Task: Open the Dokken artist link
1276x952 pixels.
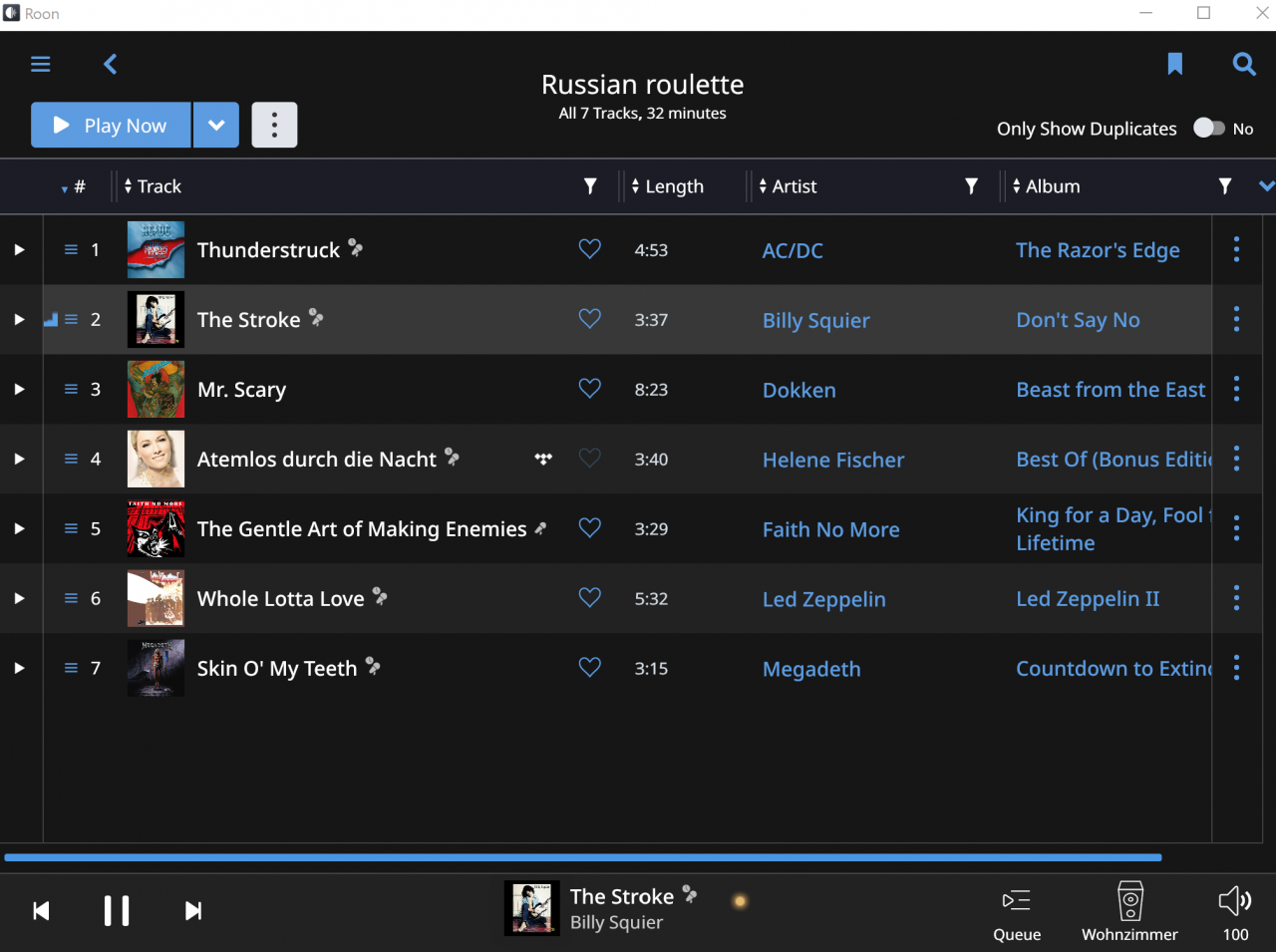Action: (x=799, y=390)
